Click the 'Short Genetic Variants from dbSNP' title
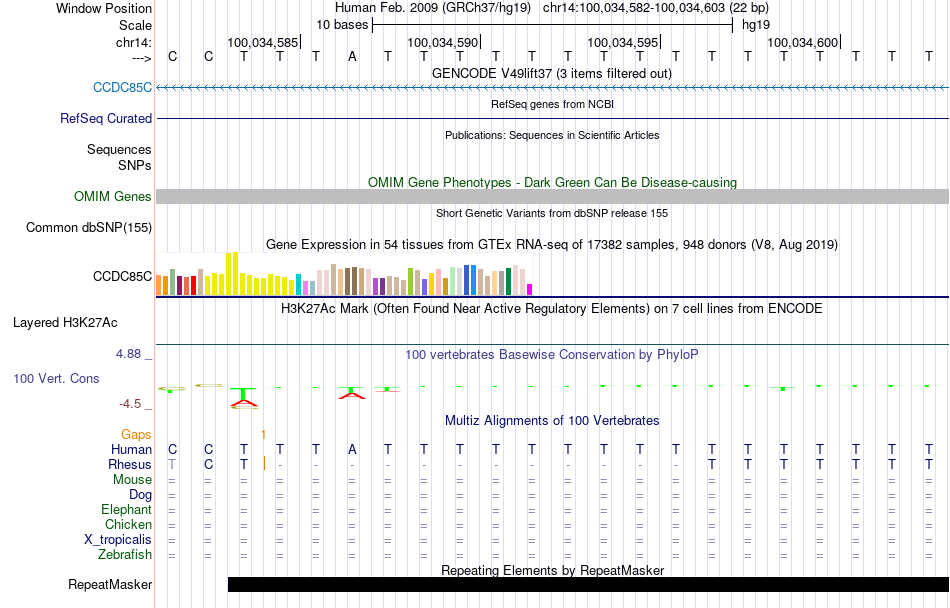 coord(552,213)
